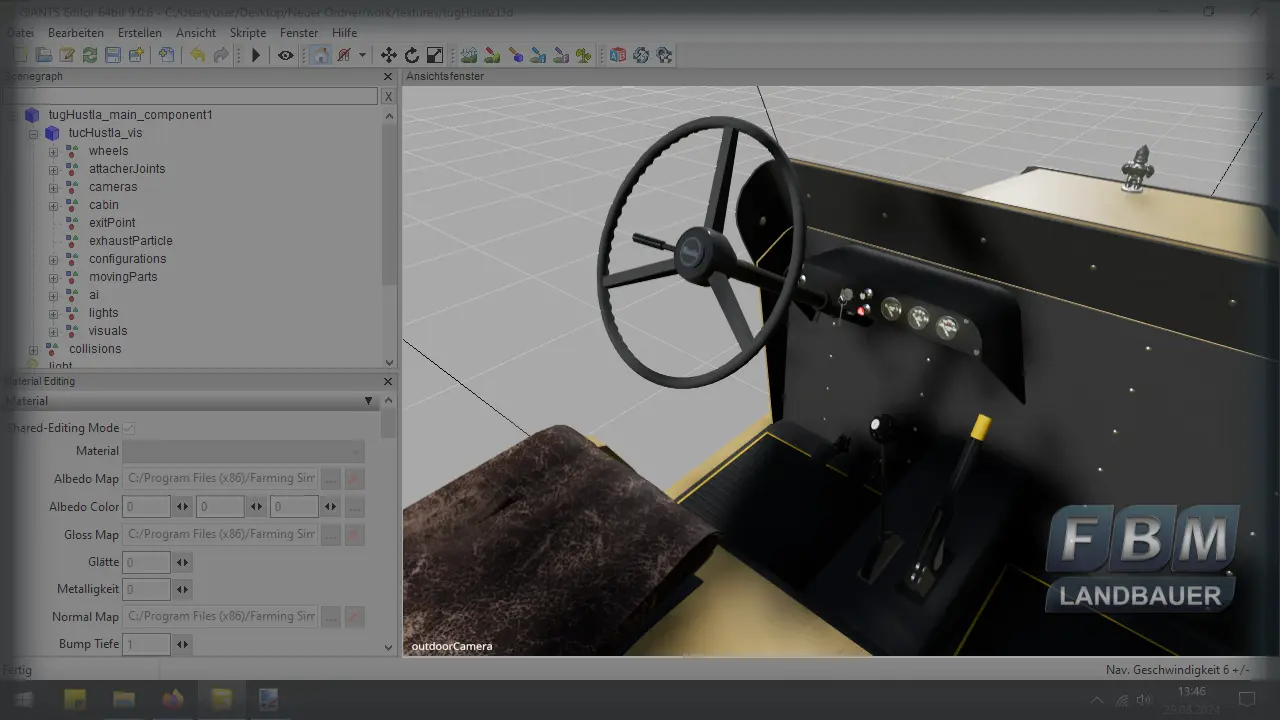This screenshot has height=720, width=1280.
Task: Open the Skripte menu
Action: [x=248, y=33]
